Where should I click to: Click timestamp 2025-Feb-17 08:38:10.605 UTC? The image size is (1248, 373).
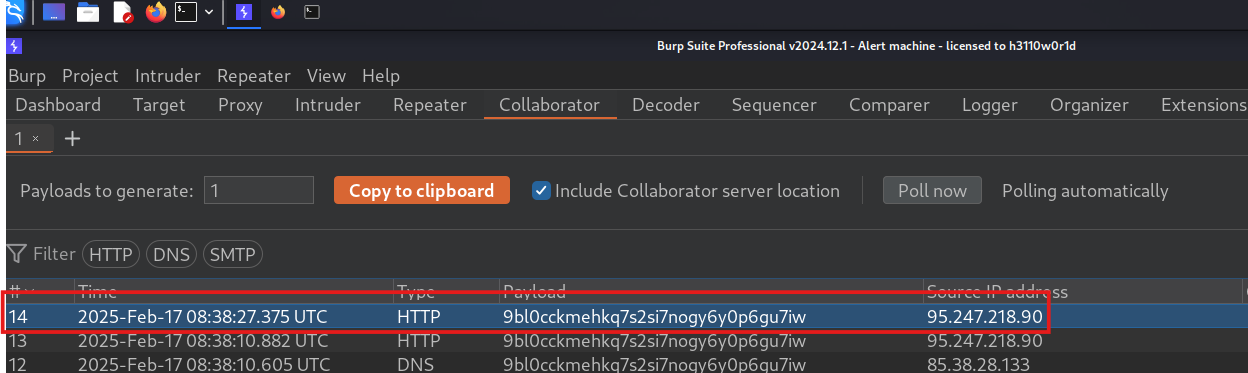click(x=203, y=364)
